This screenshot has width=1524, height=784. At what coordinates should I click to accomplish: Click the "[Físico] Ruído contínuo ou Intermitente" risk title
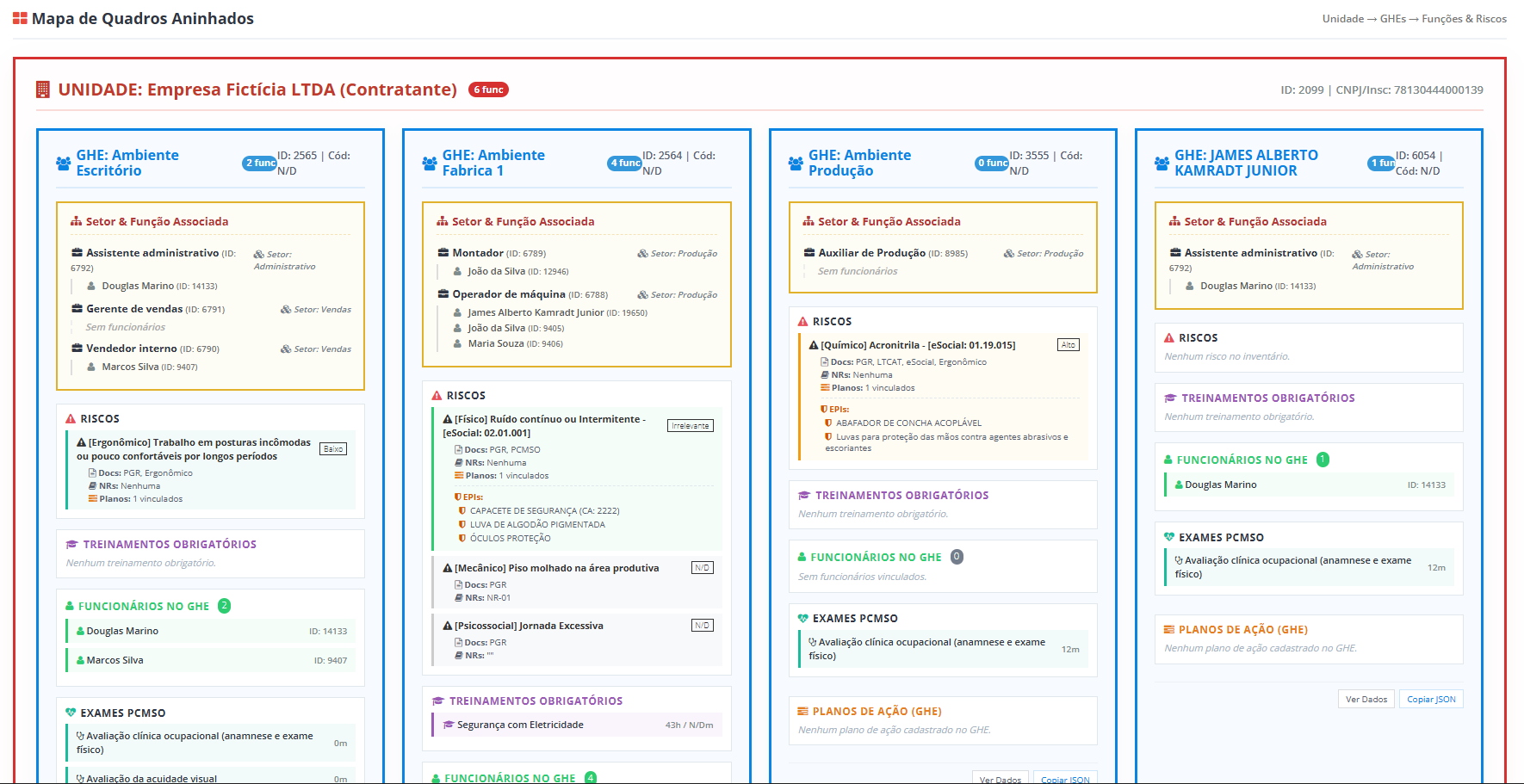(544, 426)
